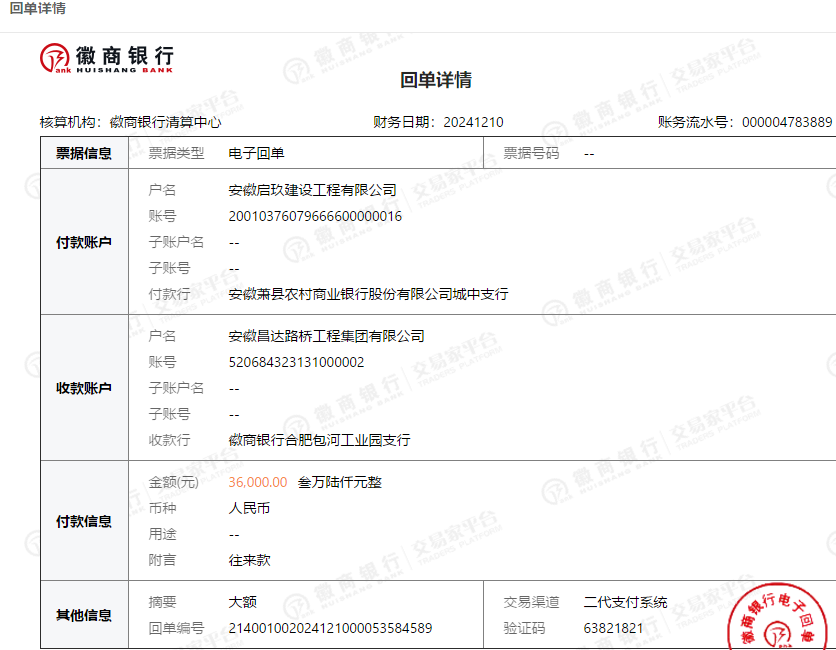Screen dimensions: 836x650
Task: Select payee name 安徽昌达路桥工程集团有限公司
Action: [326, 336]
